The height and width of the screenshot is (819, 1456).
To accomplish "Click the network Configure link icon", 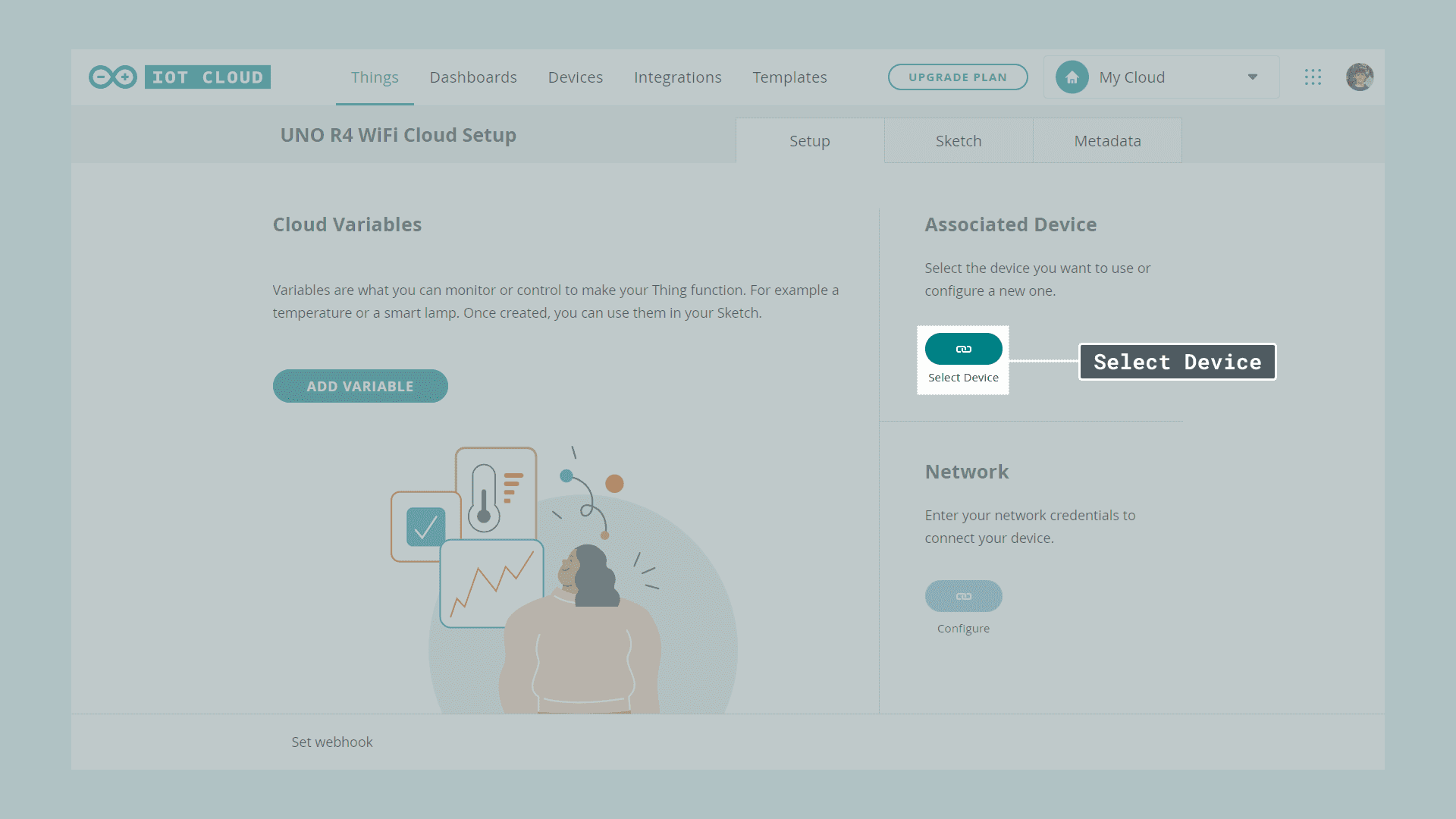I will pyautogui.click(x=963, y=596).
